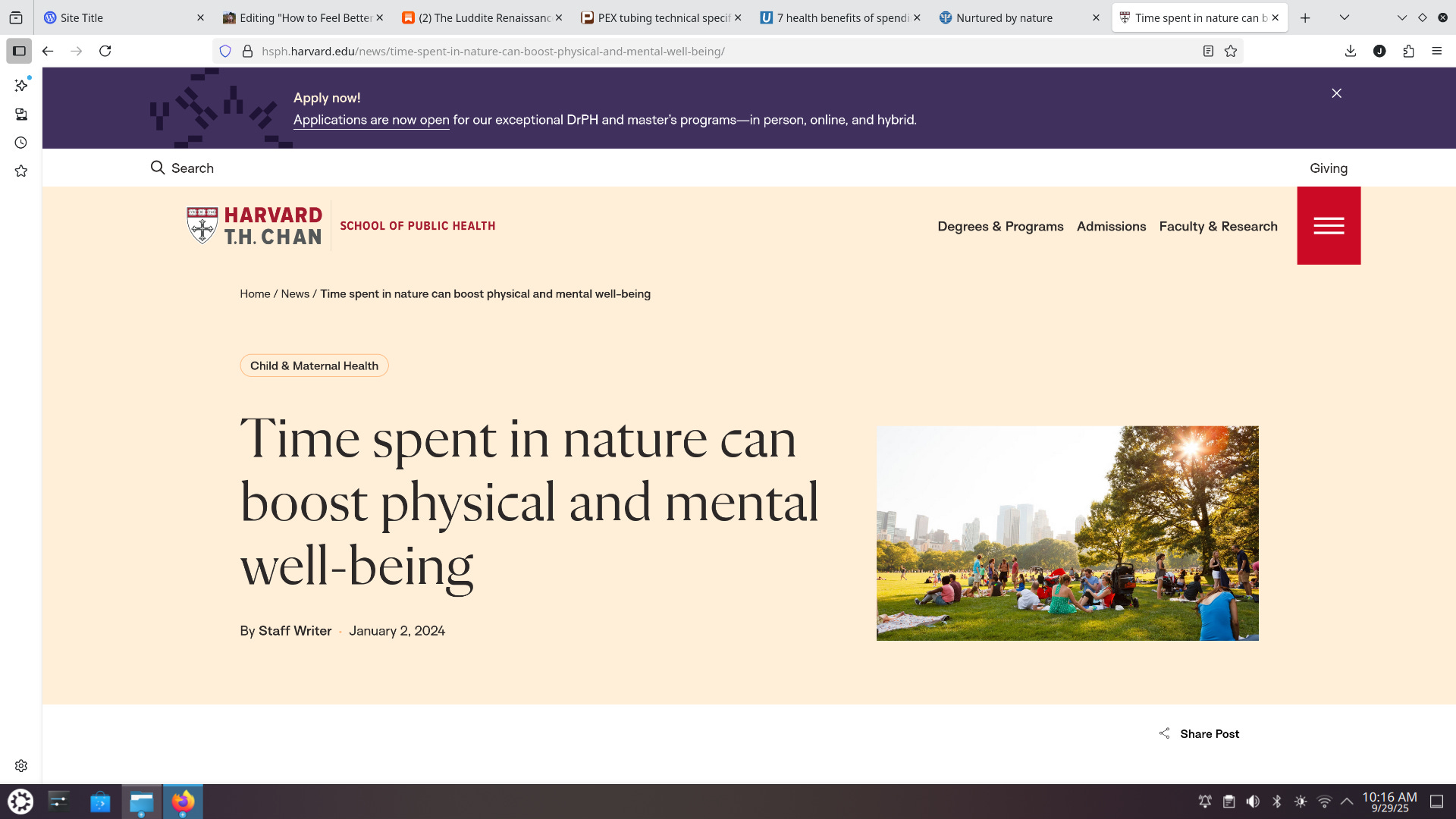Toggle the Firefox sidebar panel button
This screenshot has height=819, width=1456.
(19, 51)
